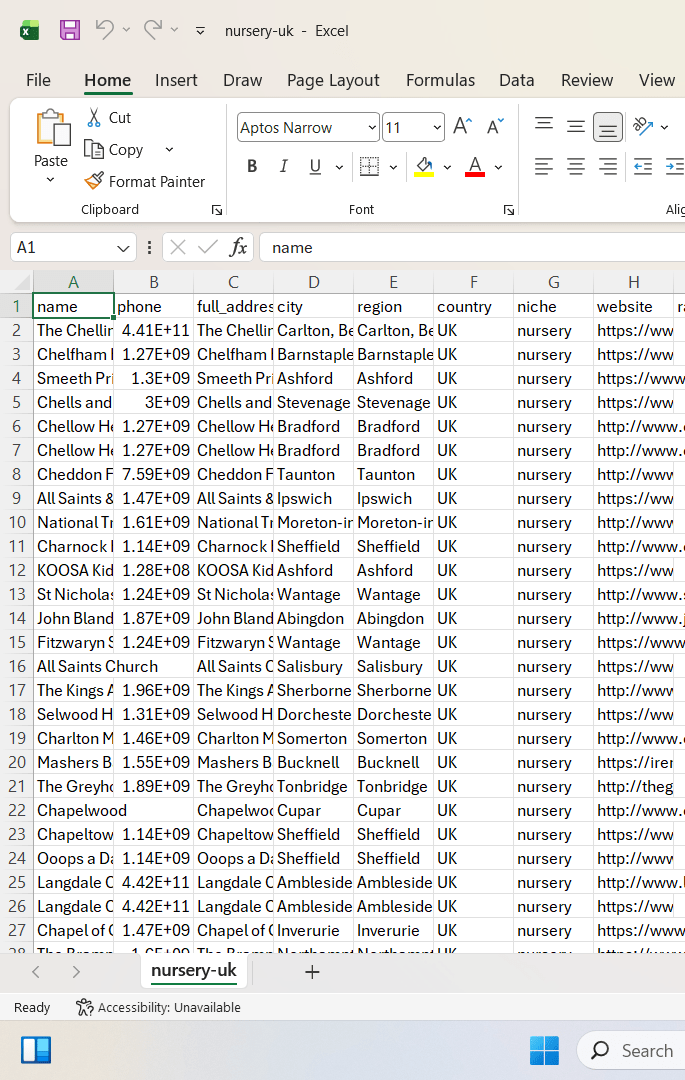Apply cell borders icon
The image size is (685, 1080).
click(x=370, y=166)
